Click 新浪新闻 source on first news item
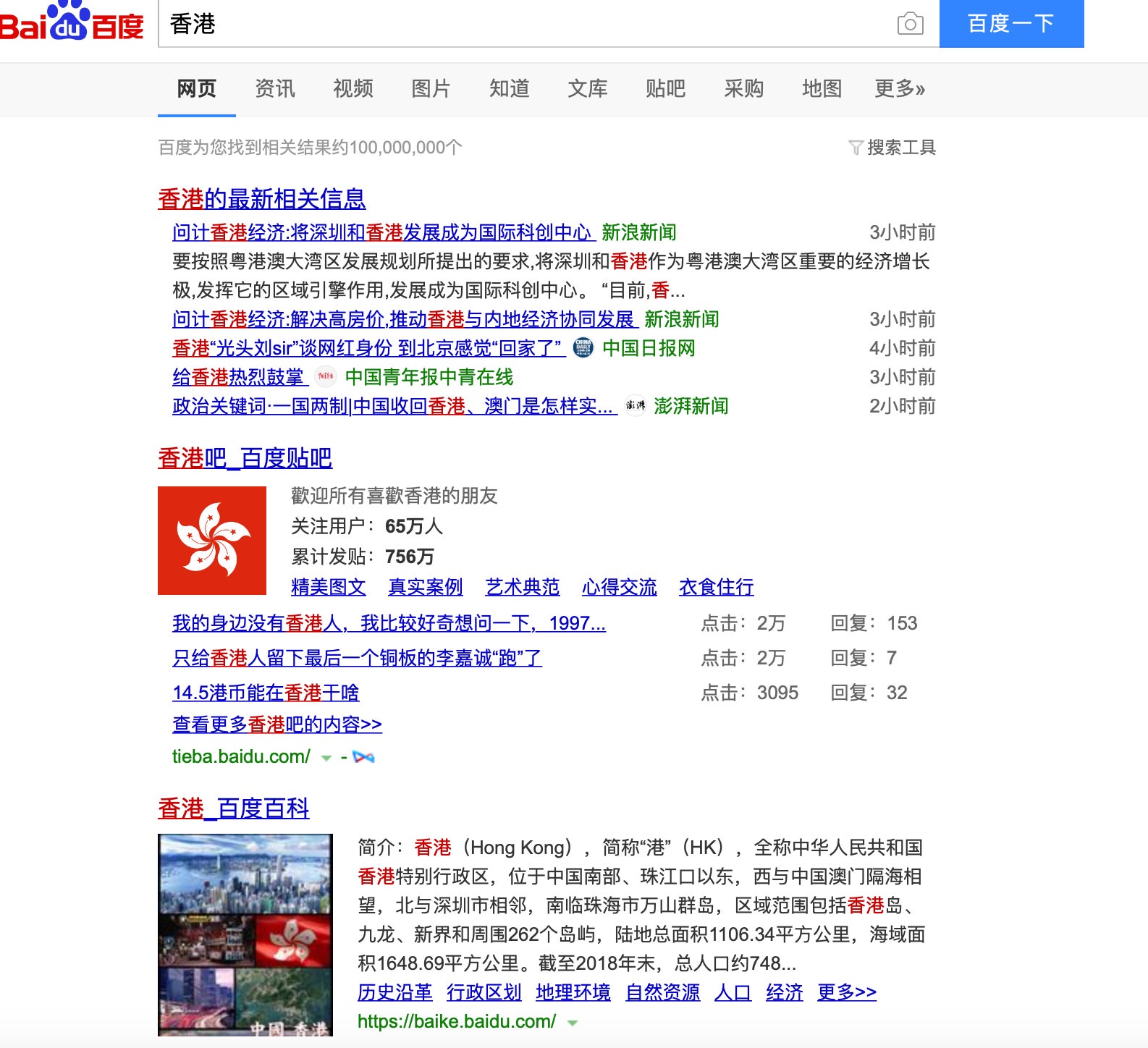Image resolution: width=1148 pixels, height=1048 pixels. click(x=639, y=232)
